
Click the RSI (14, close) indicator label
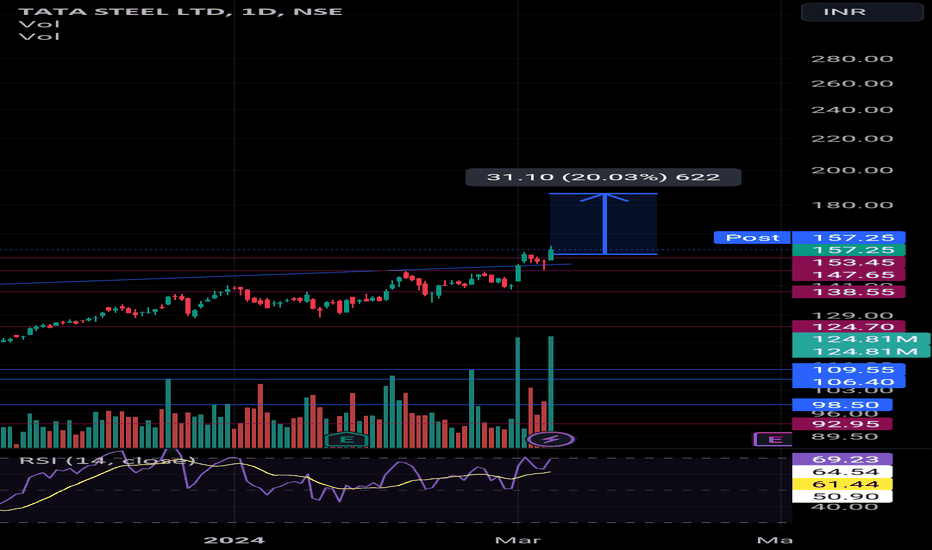point(107,461)
